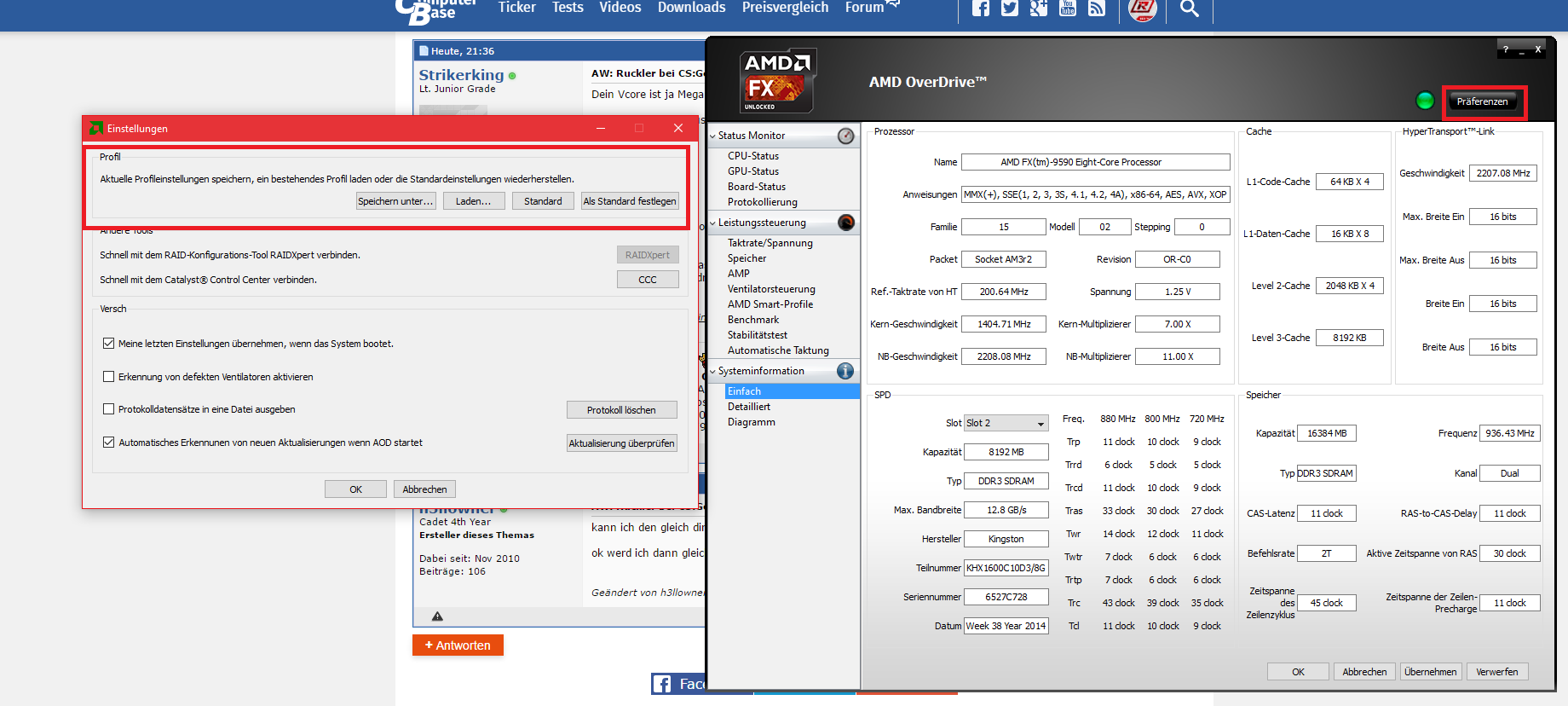
Task: Click 'Protokoll löschen' button
Action: 622,410
